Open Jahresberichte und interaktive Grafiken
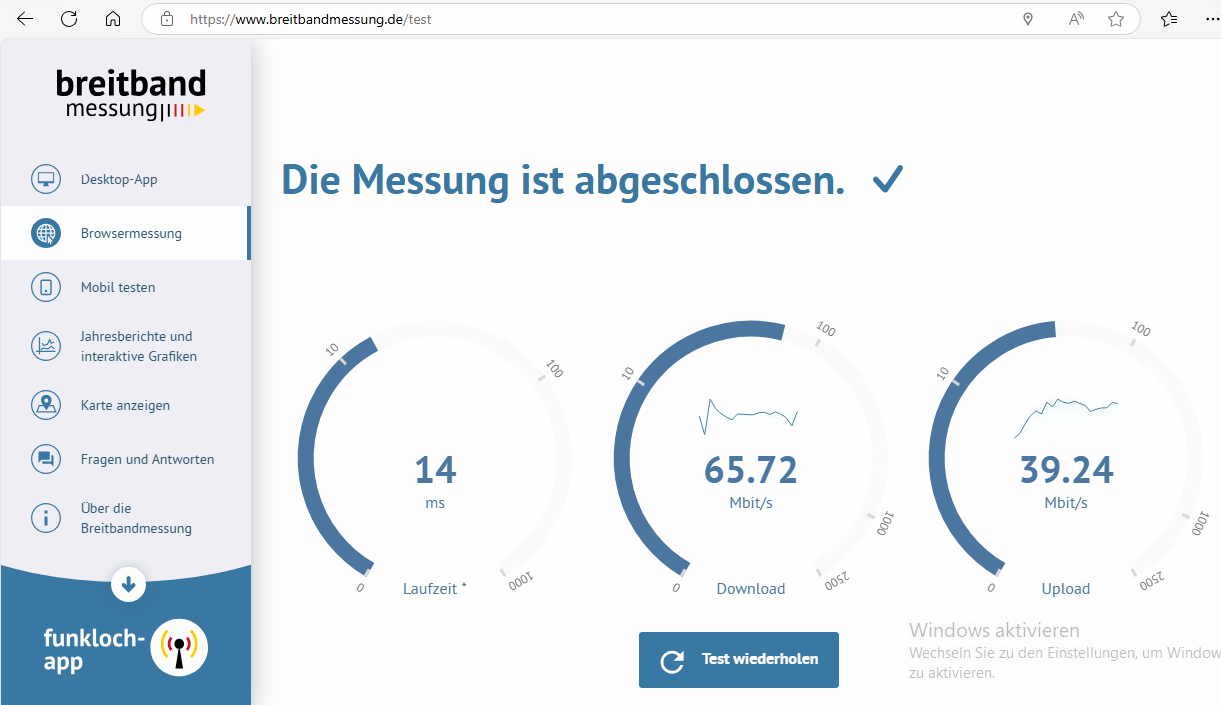The height and width of the screenshot is (705, 1221). [x=125, y=346]
